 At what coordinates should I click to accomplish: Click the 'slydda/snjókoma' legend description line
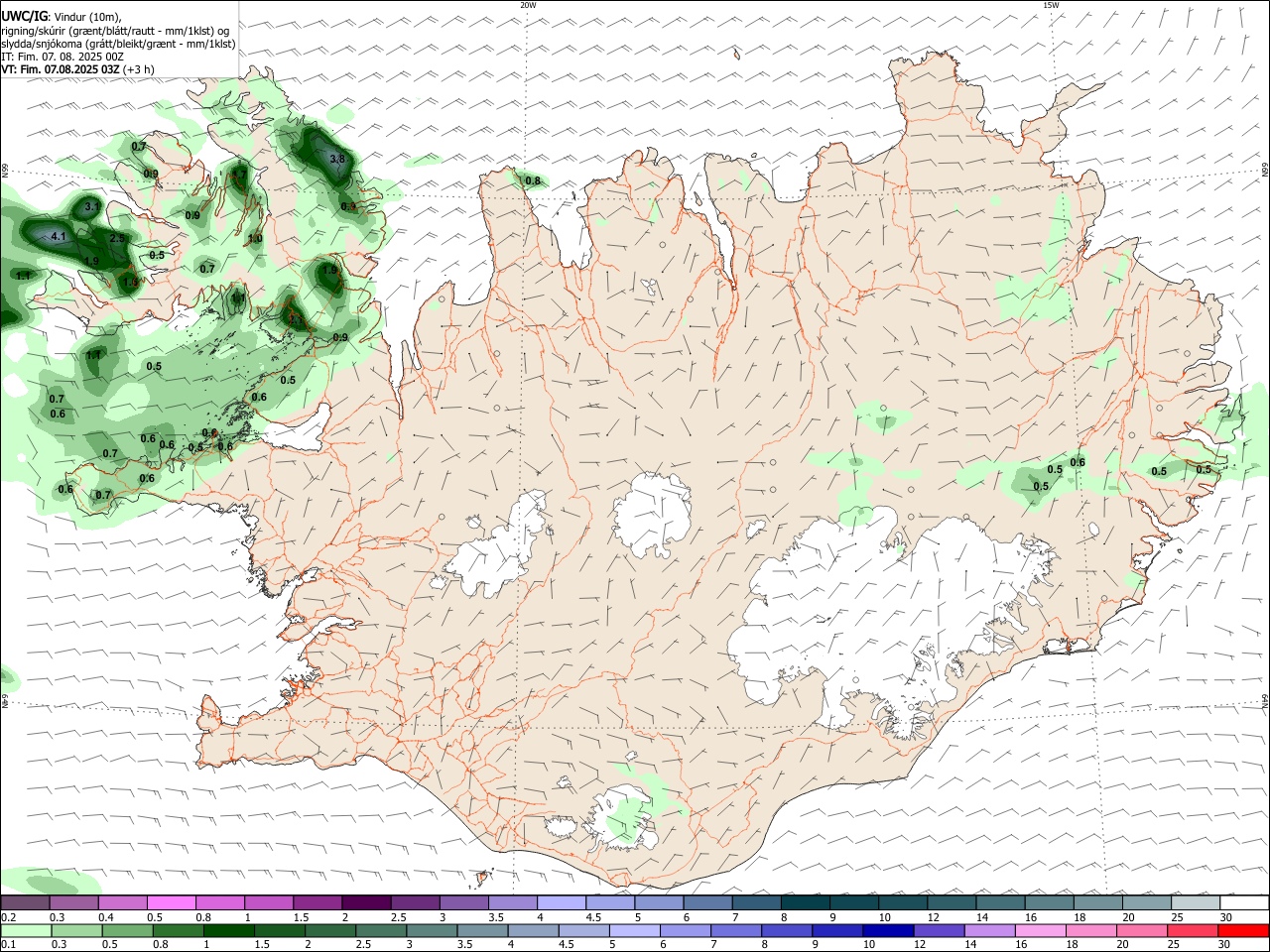118,44
